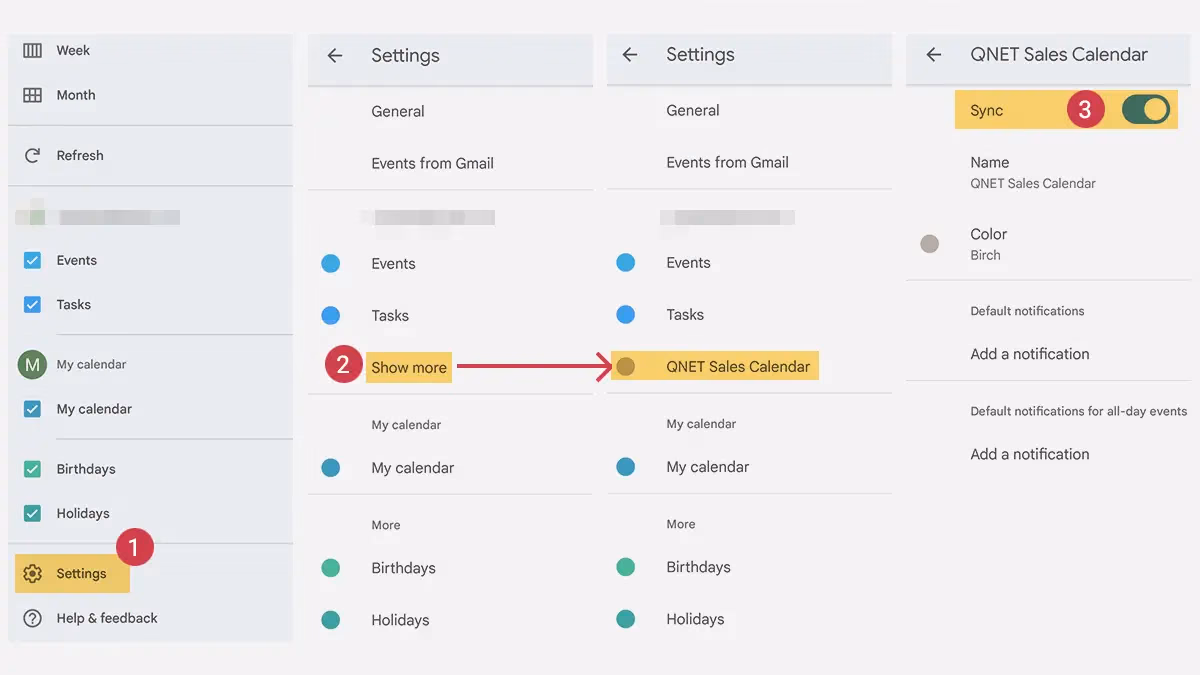Open Events from Gmail in second panel
The width and height of the screenshot is (1200, 675).
click(x=432, y=163)
